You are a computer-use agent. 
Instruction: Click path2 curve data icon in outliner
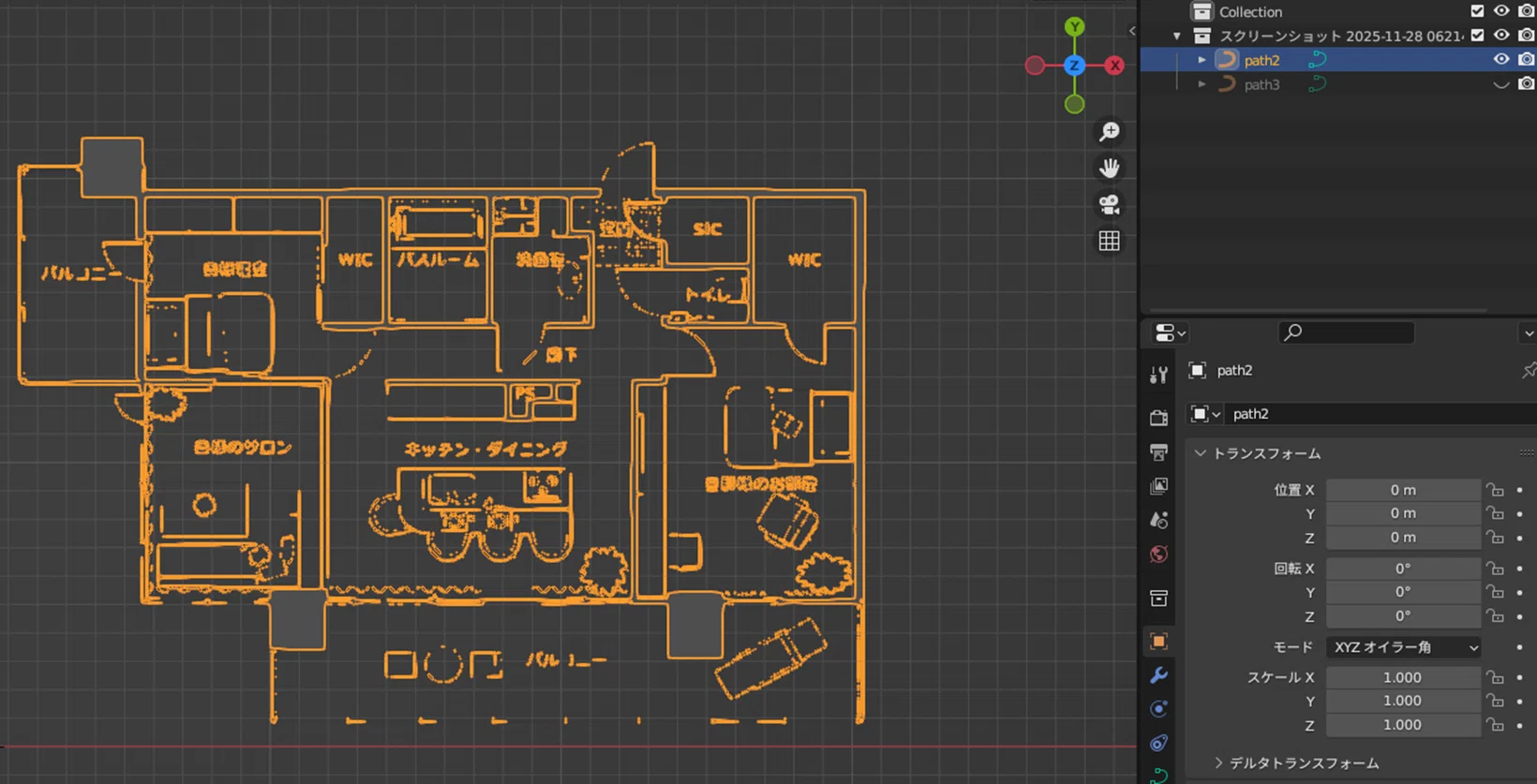(1317, 60)
